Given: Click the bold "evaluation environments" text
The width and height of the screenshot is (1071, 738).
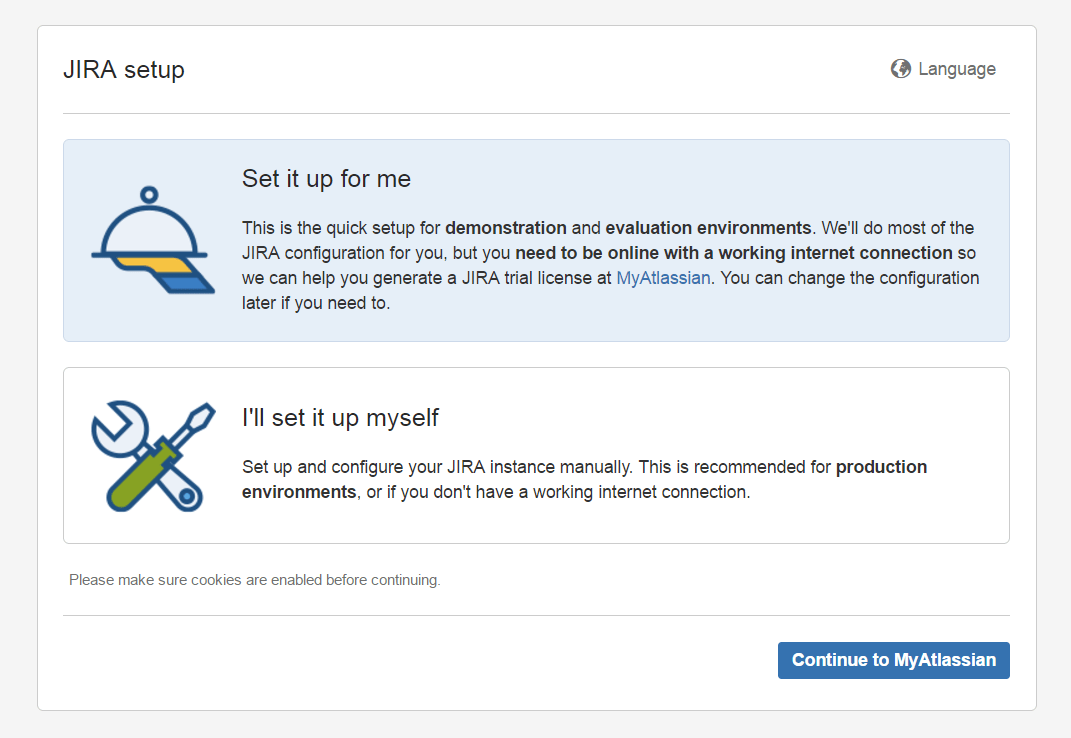Looking at the screenshot, I should pyautogui.click(x=707, y=228).
